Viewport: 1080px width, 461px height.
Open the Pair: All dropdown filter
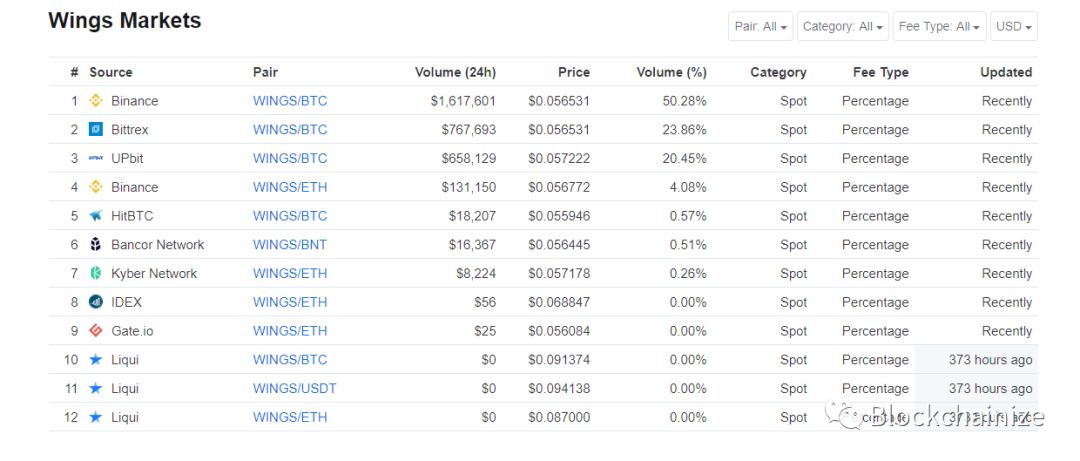click(760, 26)
